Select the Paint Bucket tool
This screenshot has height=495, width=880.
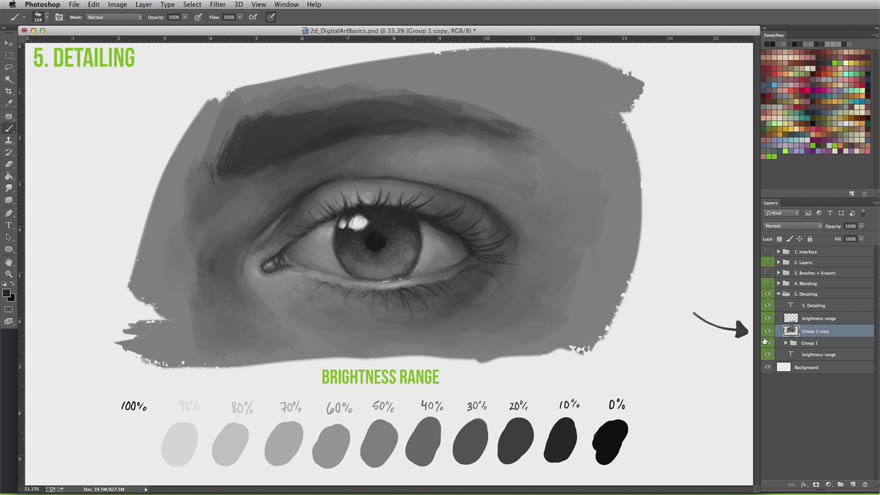pyautogui.click(x=8, y=176)
